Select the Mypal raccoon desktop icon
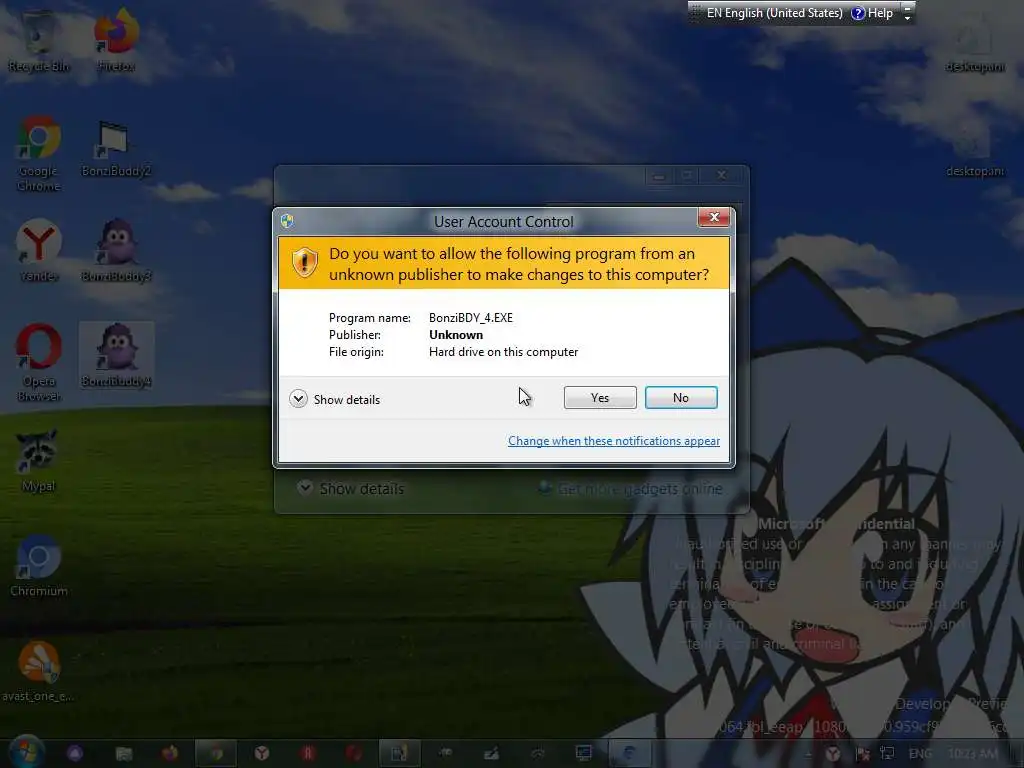The image size is (1024, 768). [x=39, y=460]
